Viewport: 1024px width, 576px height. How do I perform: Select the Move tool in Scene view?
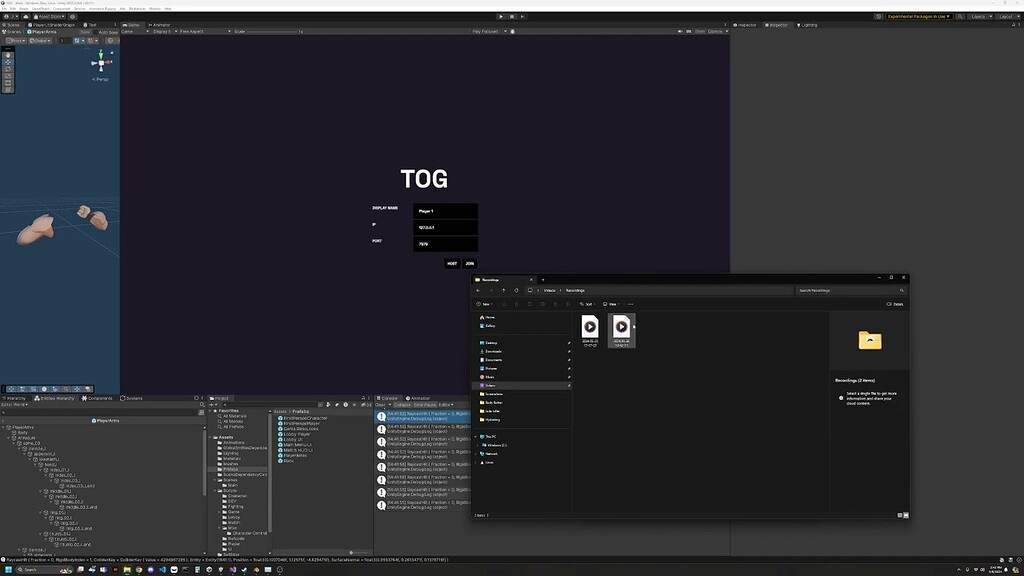8,62
